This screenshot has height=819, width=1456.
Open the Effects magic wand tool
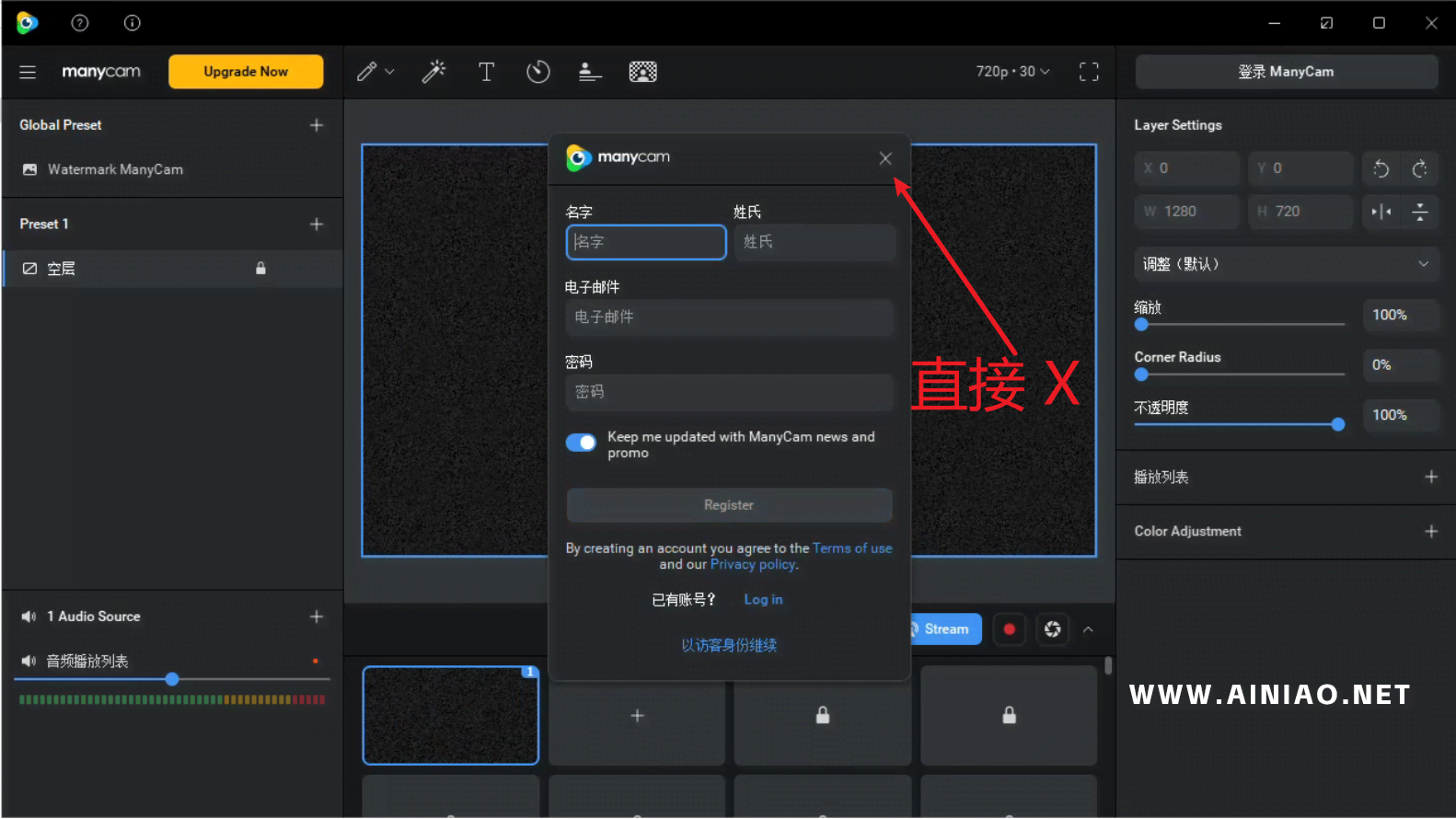[433, 72]
